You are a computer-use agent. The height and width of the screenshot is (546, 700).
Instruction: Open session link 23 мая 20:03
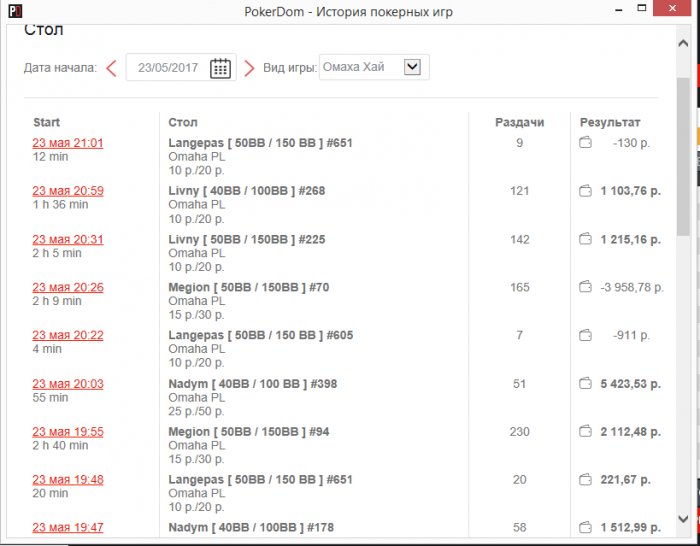[x=68, y=384]
